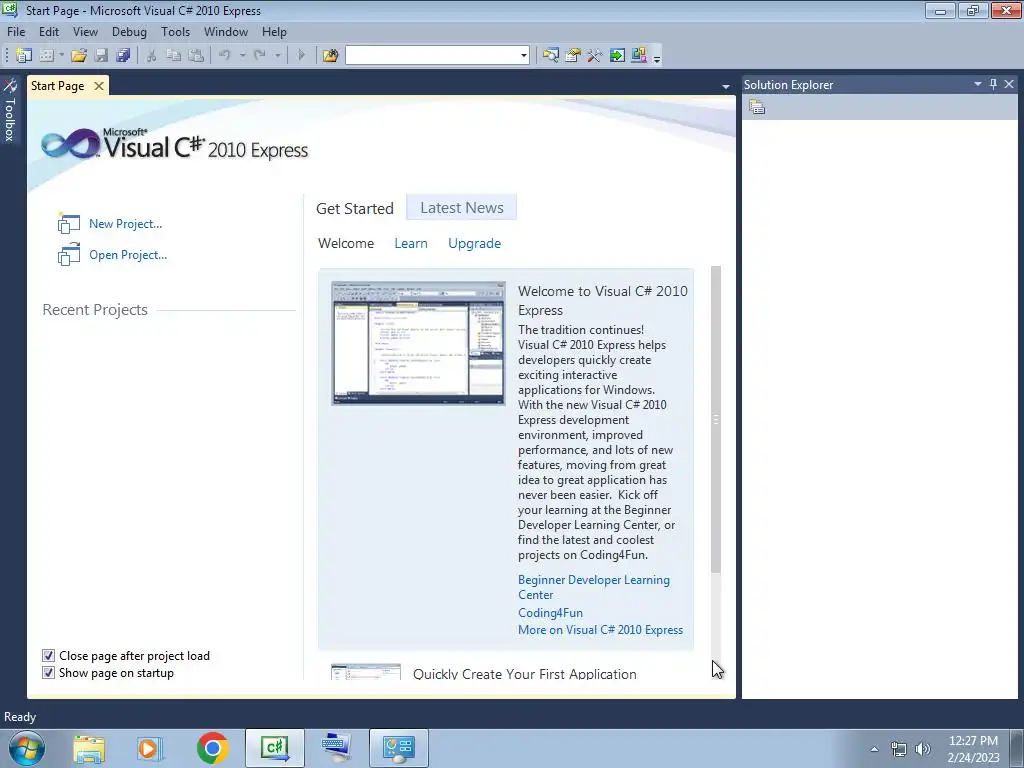Switch to the Latest News tab
Screen dimensions: 1024x768
[x=462, y=208]
